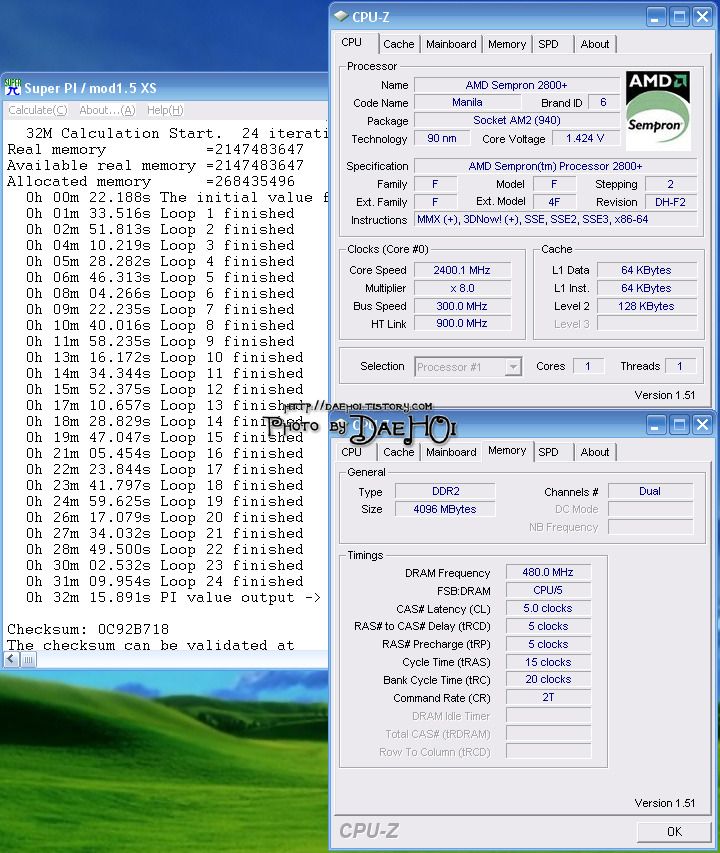Select Memory tab in lower CPU-Z window

click(x=507, y=450)
